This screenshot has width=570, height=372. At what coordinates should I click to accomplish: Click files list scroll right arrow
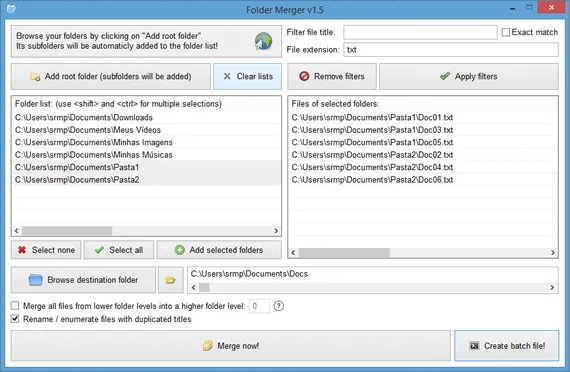(x=553, y=252)
